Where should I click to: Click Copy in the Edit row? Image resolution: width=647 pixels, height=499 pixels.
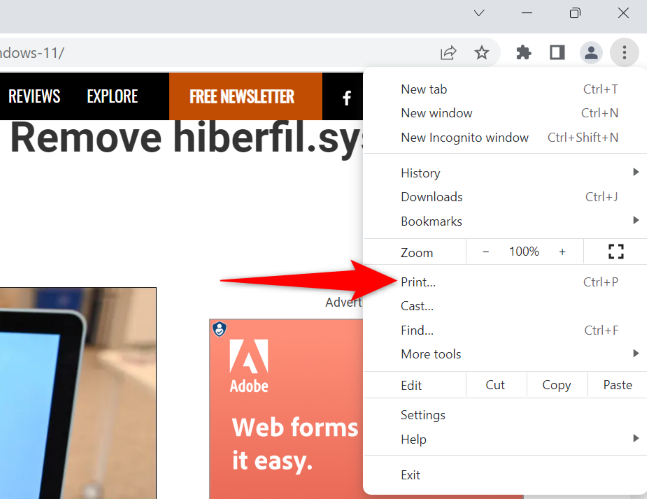point(556,385)
